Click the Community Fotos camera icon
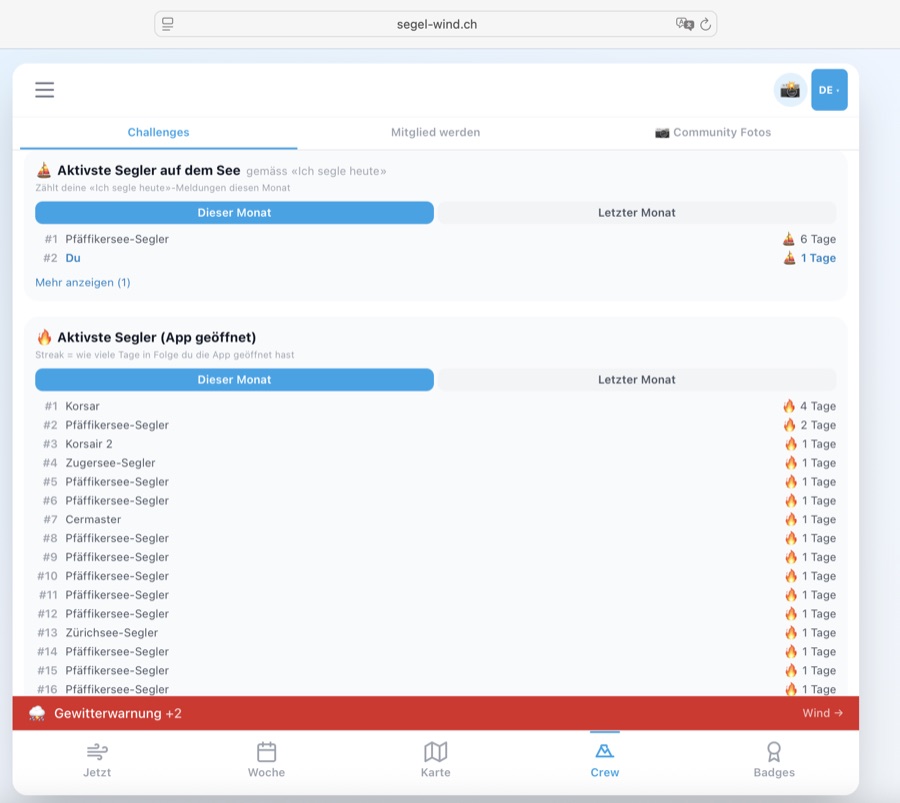This screenshot has height=803, width=900. (x=662, y=133)
